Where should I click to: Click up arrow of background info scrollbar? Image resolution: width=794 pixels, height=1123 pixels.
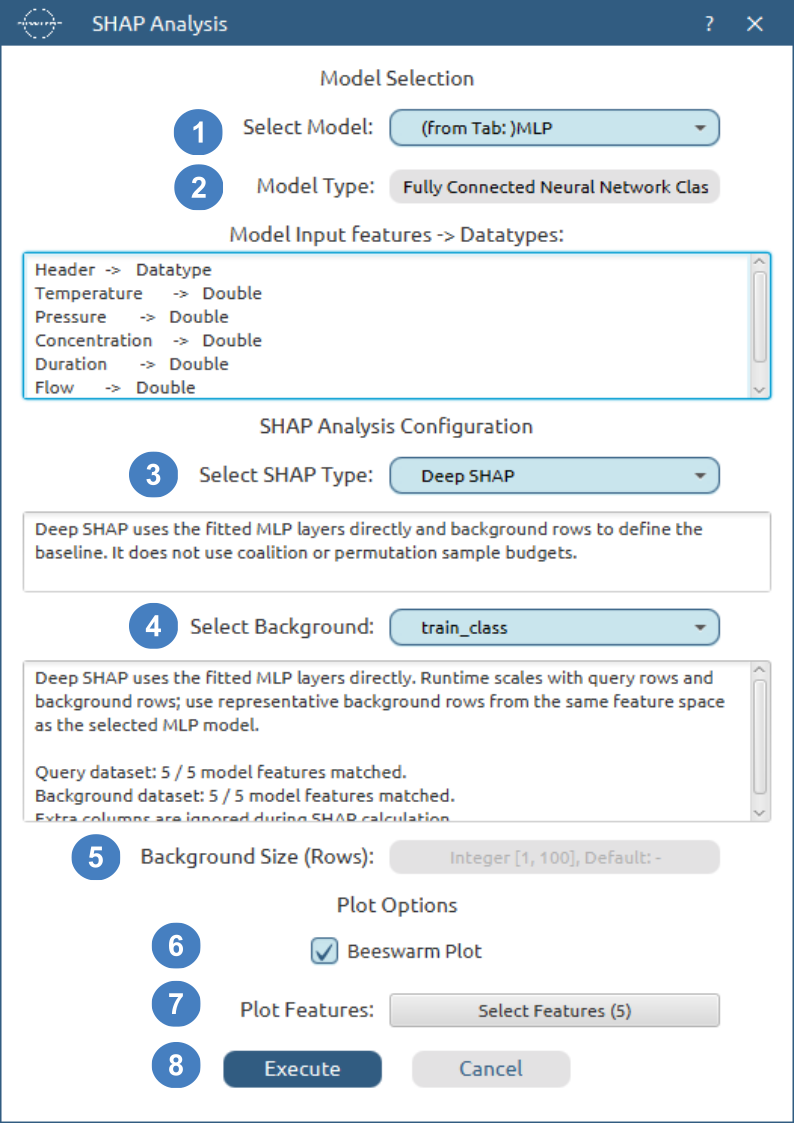[x=760, y=670]
